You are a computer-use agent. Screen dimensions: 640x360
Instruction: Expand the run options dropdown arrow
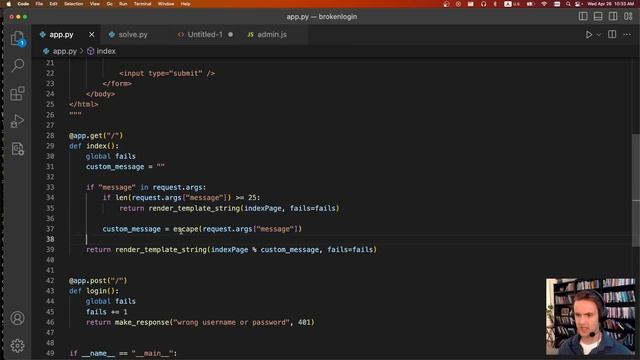pyautogui.click(x=598, y=35)
